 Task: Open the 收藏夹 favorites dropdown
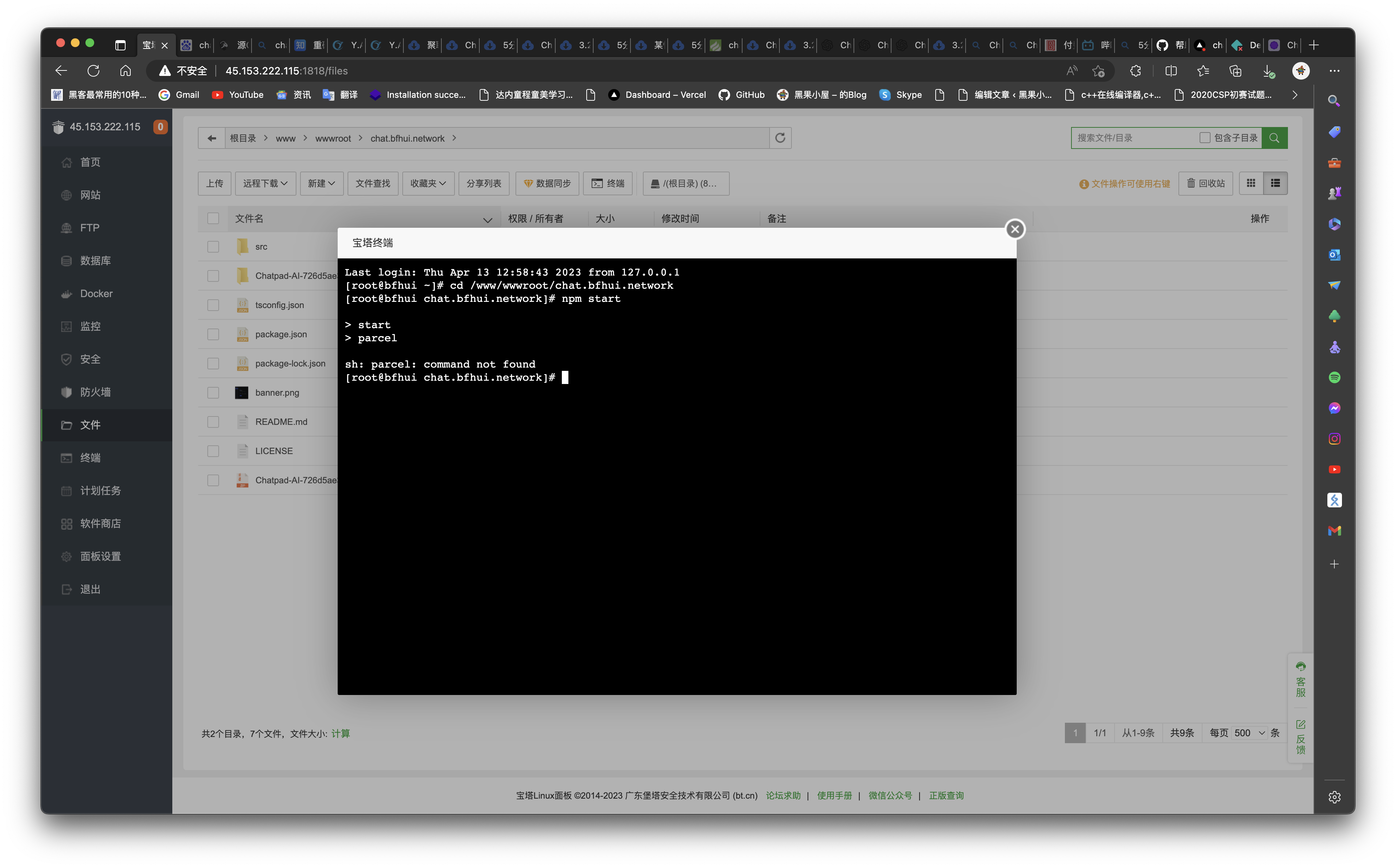point(427,183)
